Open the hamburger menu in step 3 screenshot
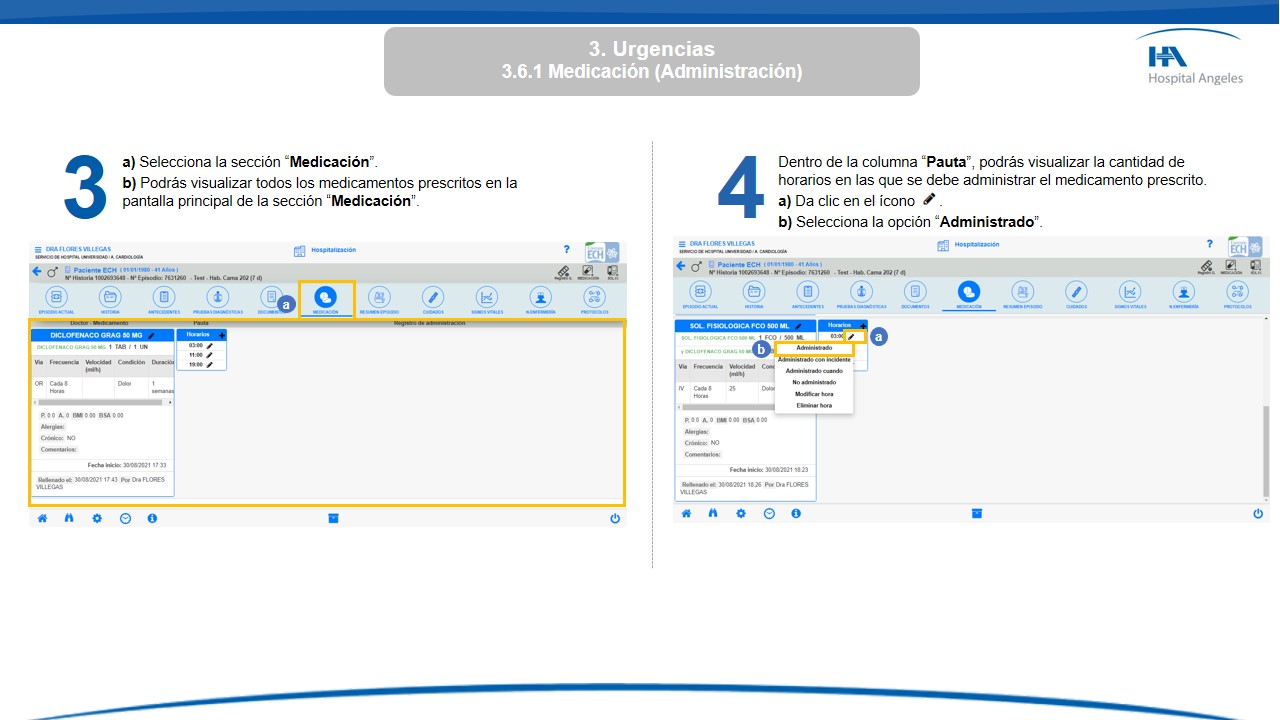Image resolution: width=1280 pixels, height=720 pixels. [38, 249]
